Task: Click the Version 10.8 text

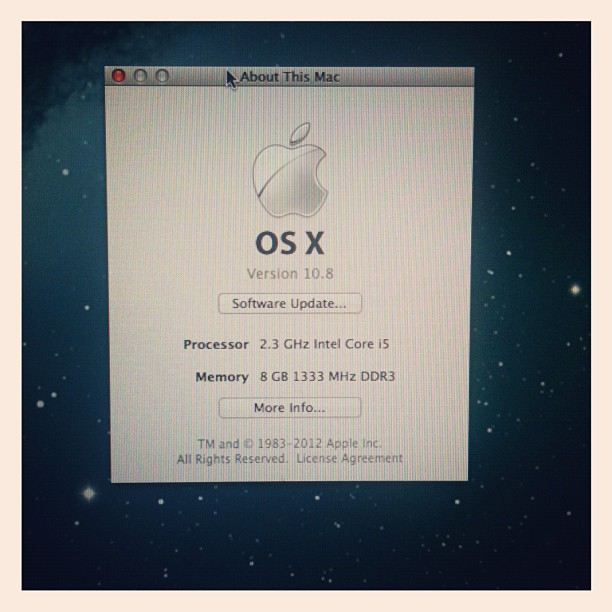Action: coord(290,273)
